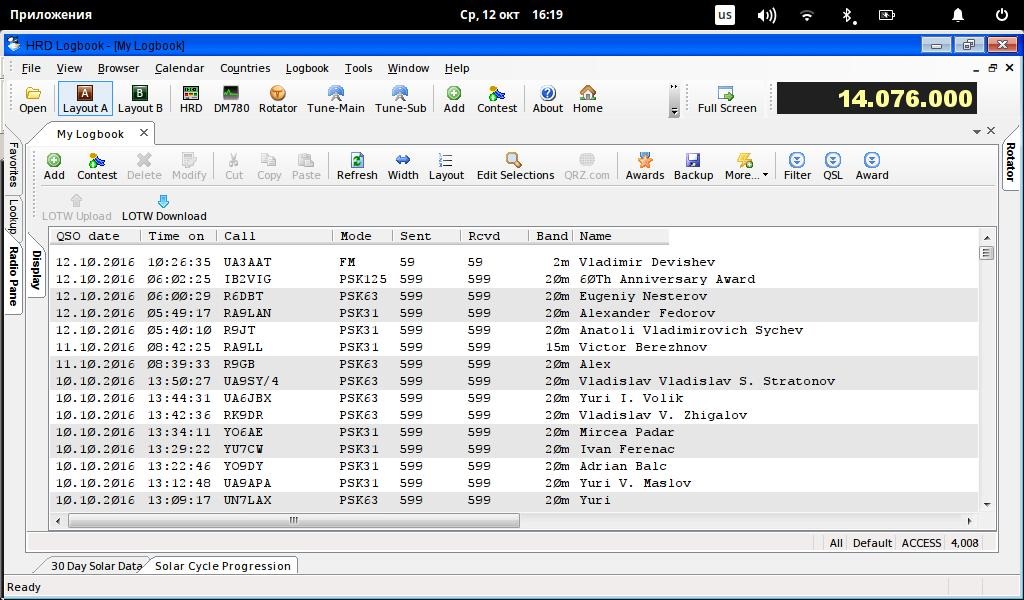Select the My Logbook tab
Screen dimensions: 1024x600
click(90, 134)
